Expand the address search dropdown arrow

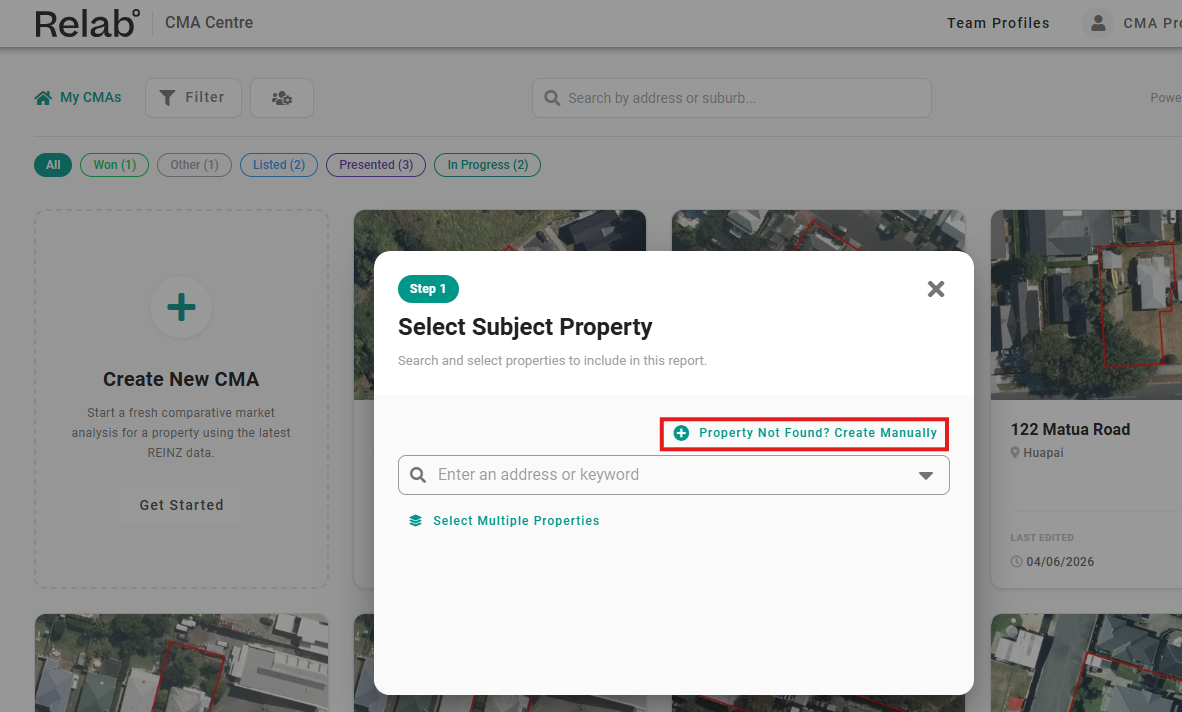point(926,475)
